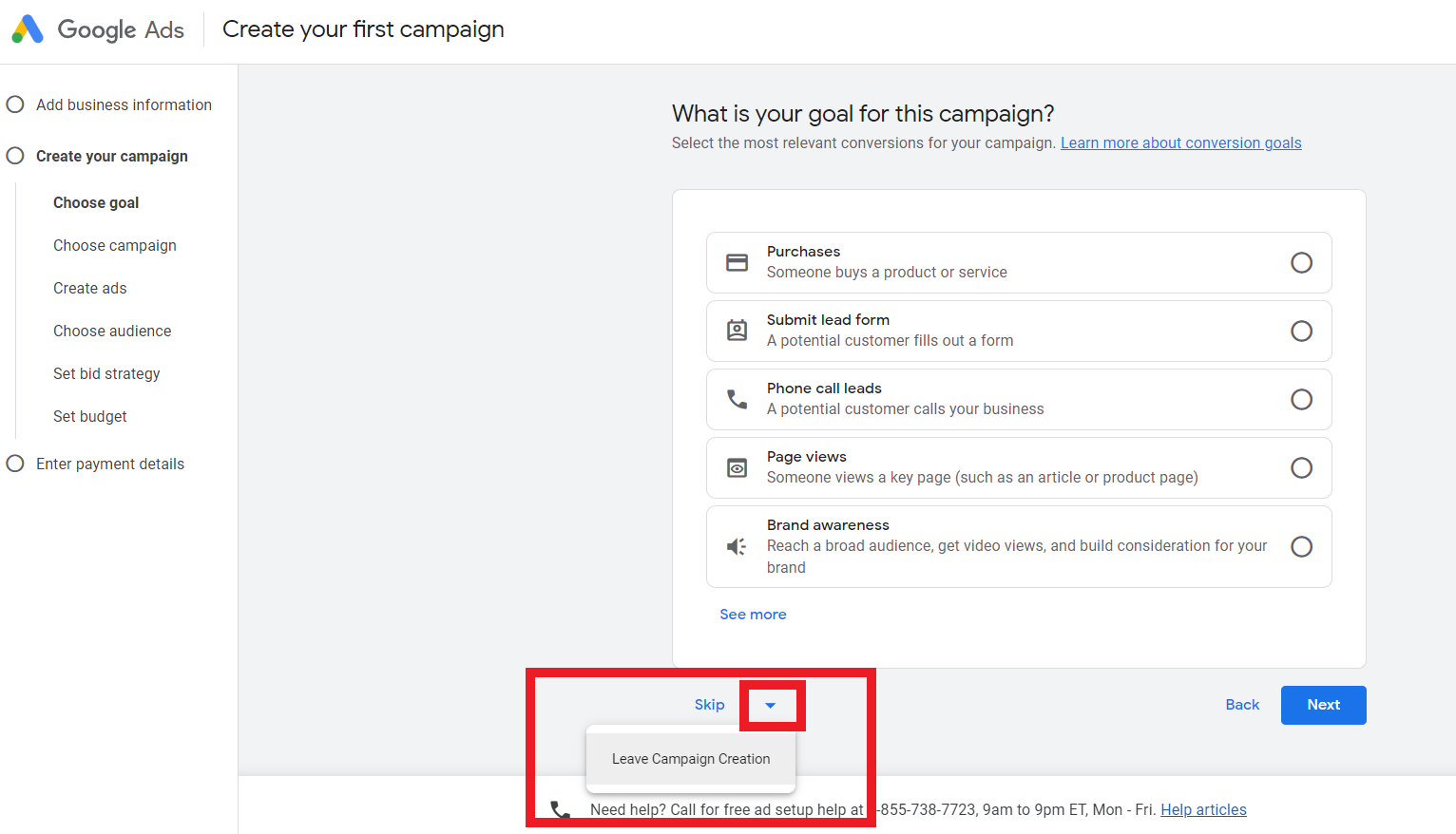Screen dimensions: 1456x834
Task: Select the Submit lead form radio button
Action: [1301, 331]
